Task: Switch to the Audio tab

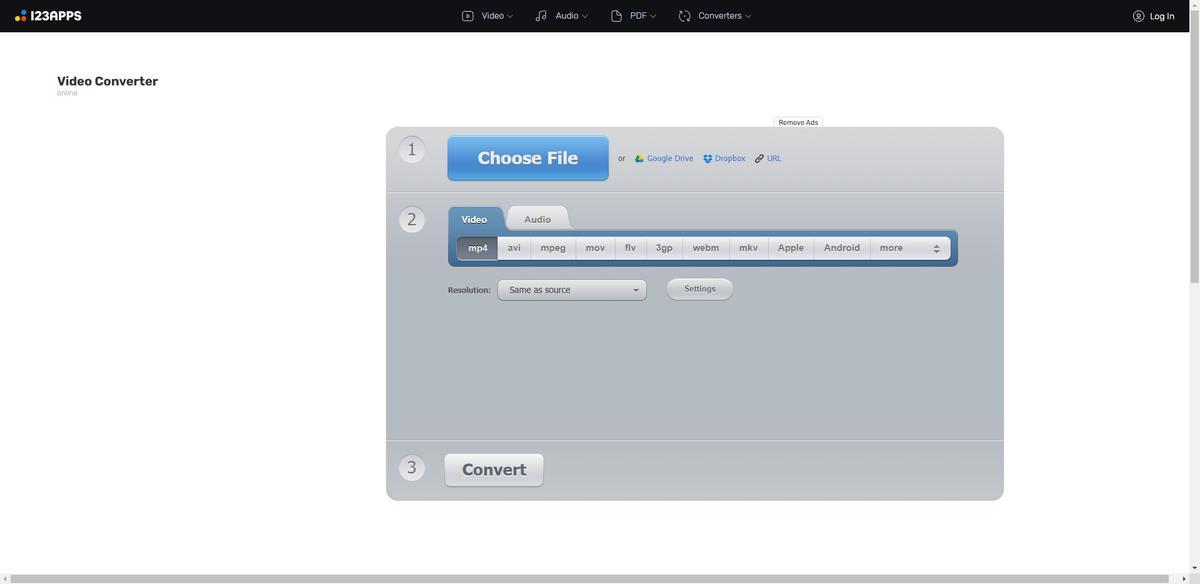Action: [537, 219]
